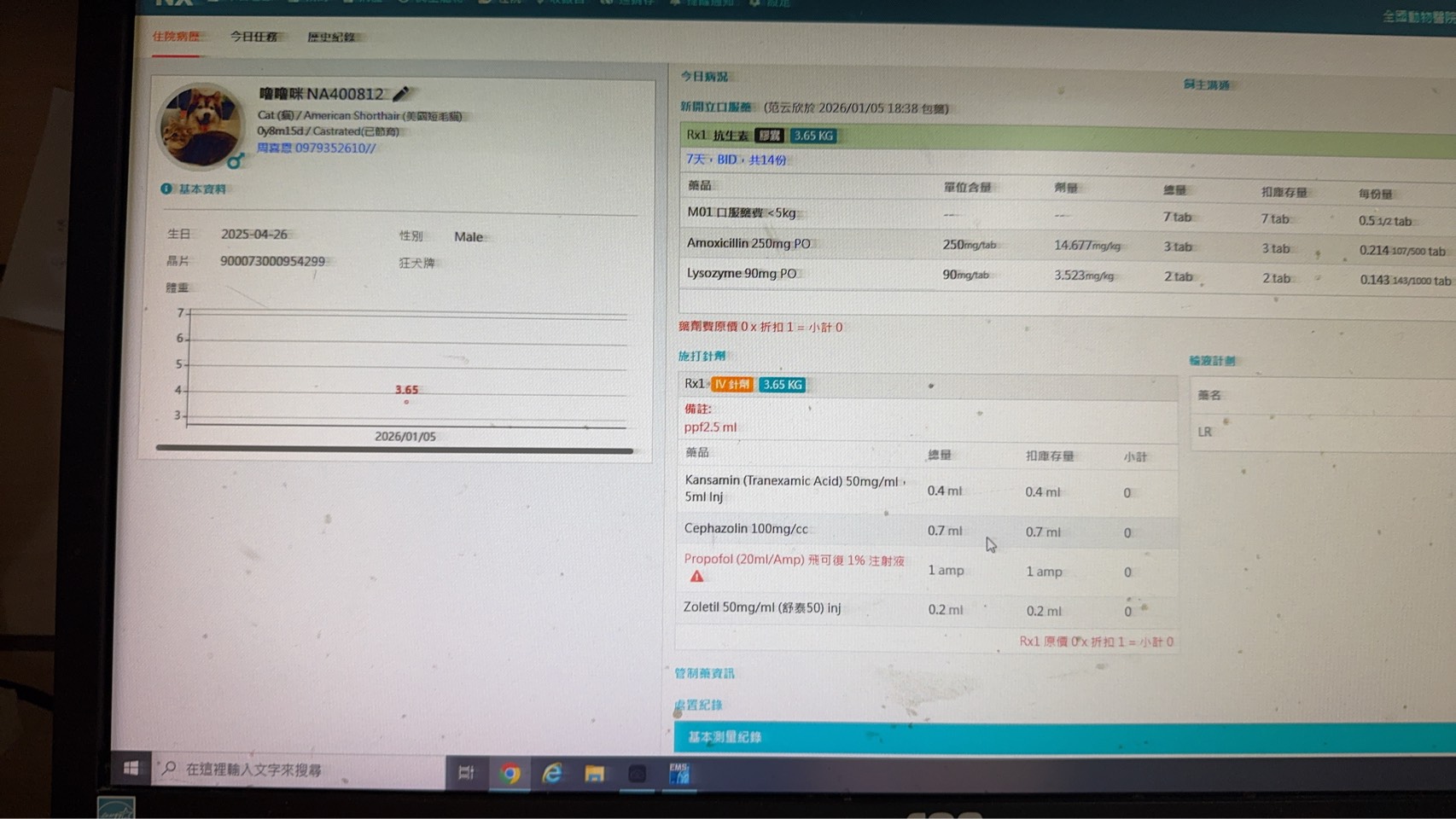Screen dimensions: 1456x819
Task: Expand the 處置紀錄 section
Action: point(699,705)
